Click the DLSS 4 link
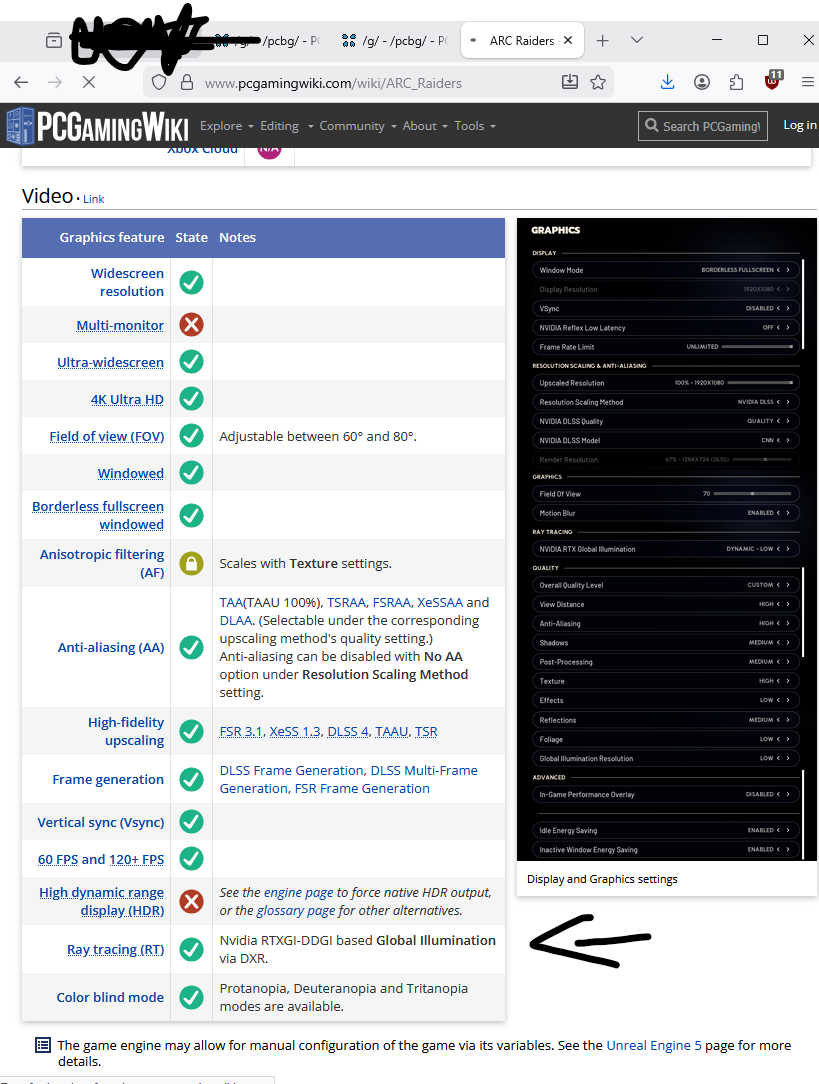 [348, 731]
